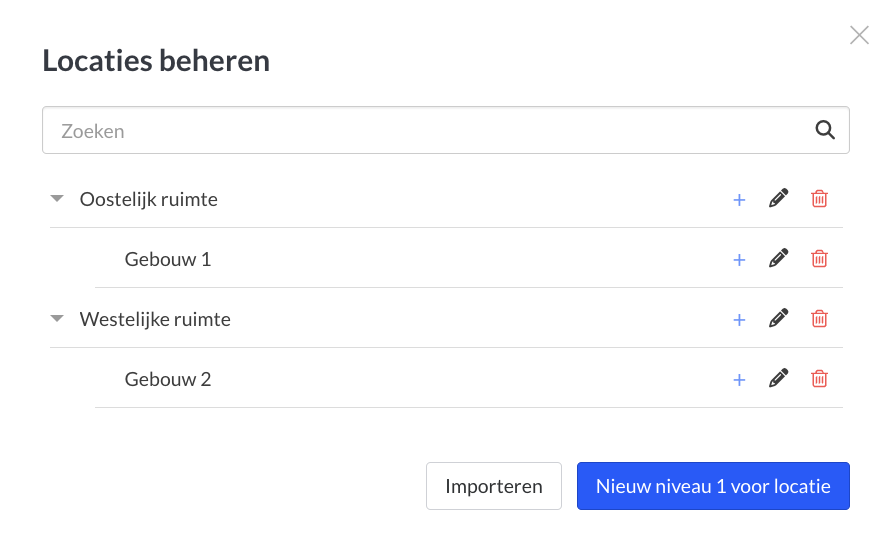The width and height of the screenshot is (892, 544).
Task: Edit Gebouw 1 with pencil icon
Action: point(778,258)
